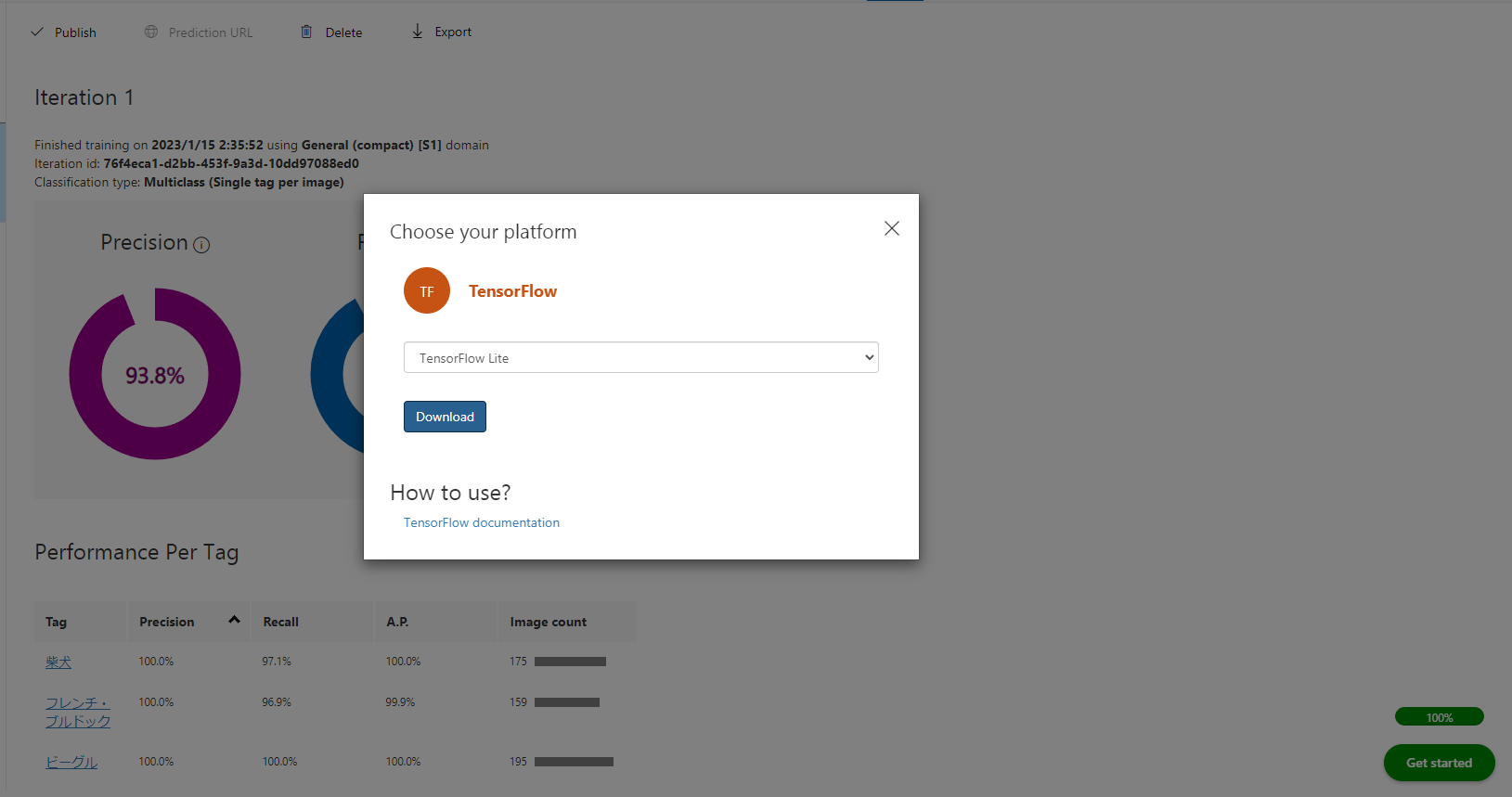The width and height of the screenshot is (1512, 797).
Task: Open the フレンチ・ブルドック tag link
Action: click(78, 712)
